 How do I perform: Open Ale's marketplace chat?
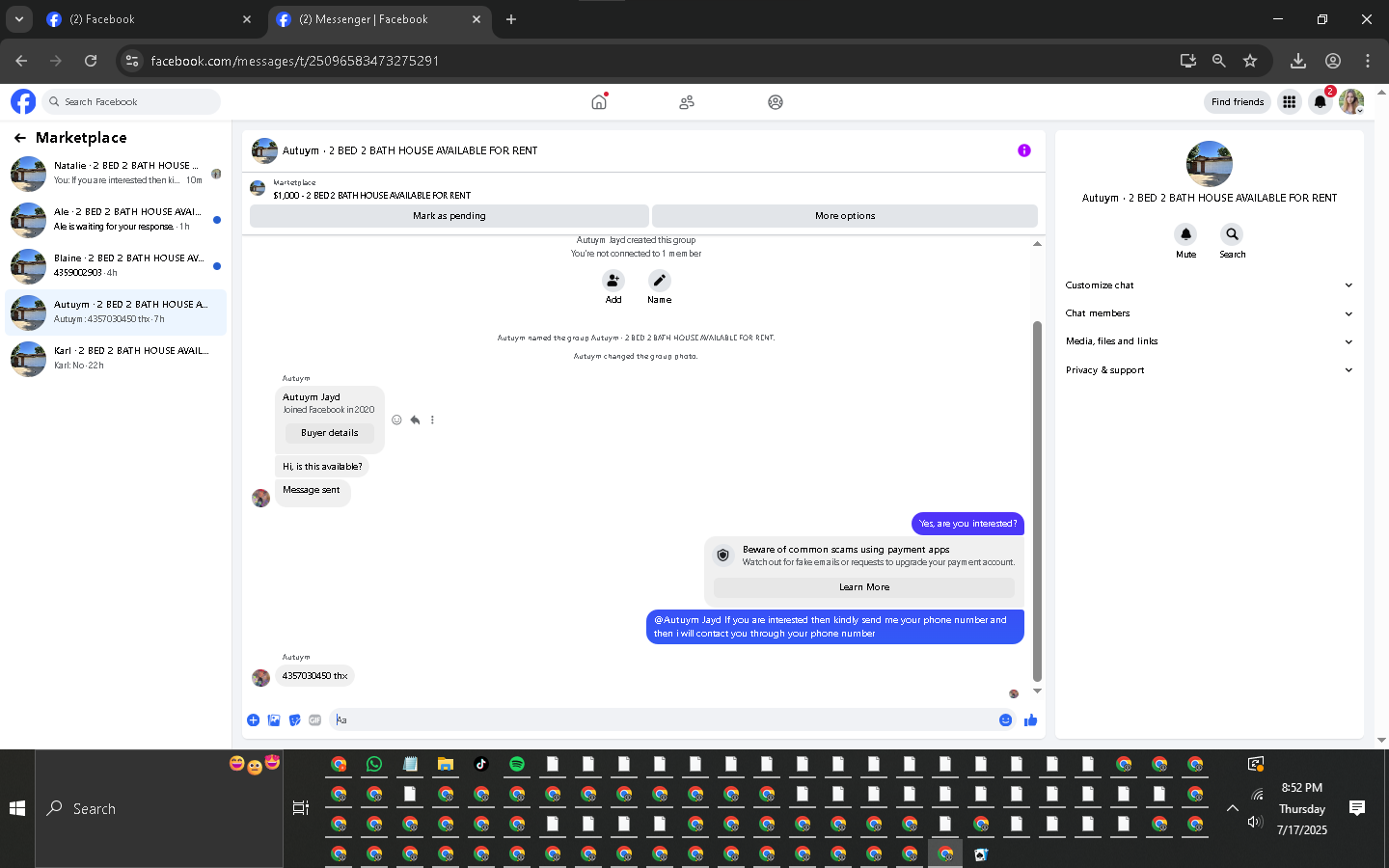[x=116, y=220]
